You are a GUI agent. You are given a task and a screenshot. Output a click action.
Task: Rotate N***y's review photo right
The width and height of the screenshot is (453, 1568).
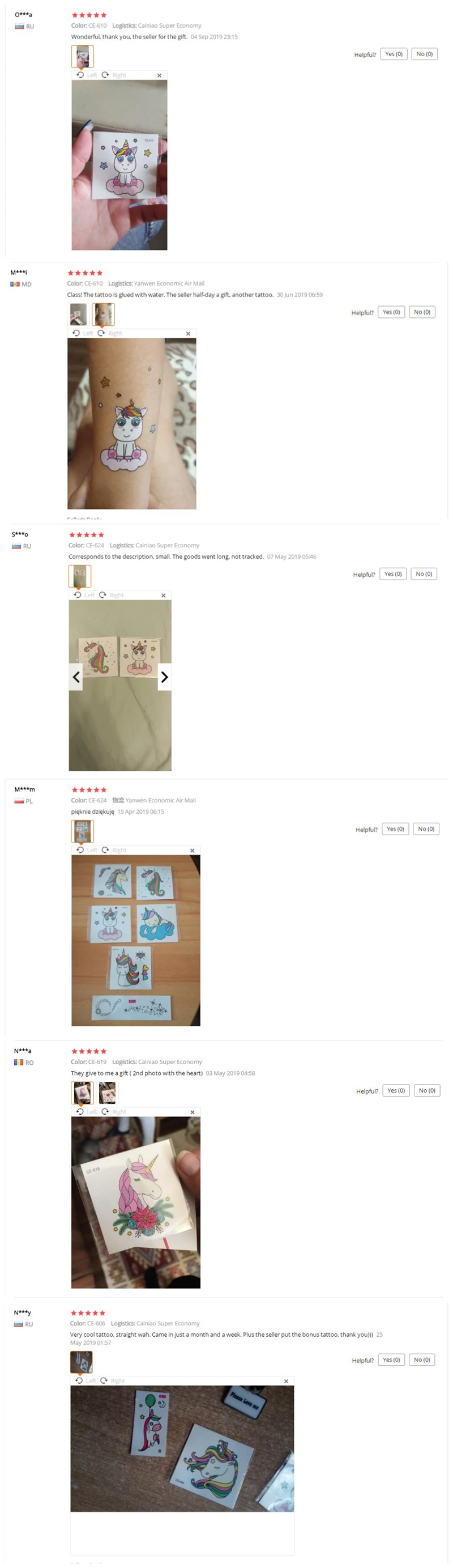[x=113, y=1380]
